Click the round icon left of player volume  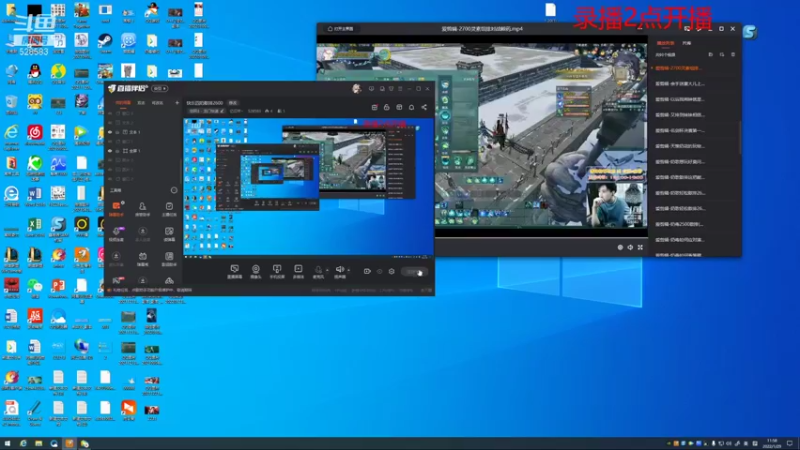pos(620,247)
